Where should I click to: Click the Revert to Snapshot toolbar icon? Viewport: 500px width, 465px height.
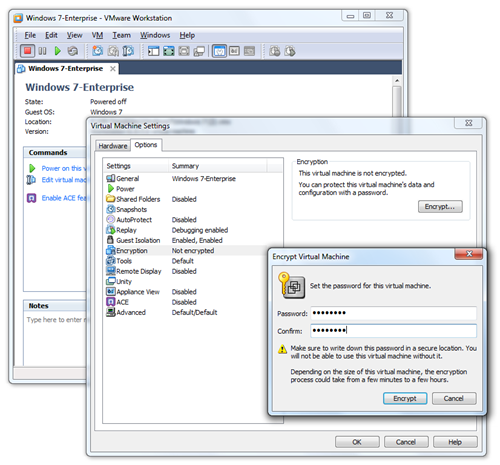113,51
